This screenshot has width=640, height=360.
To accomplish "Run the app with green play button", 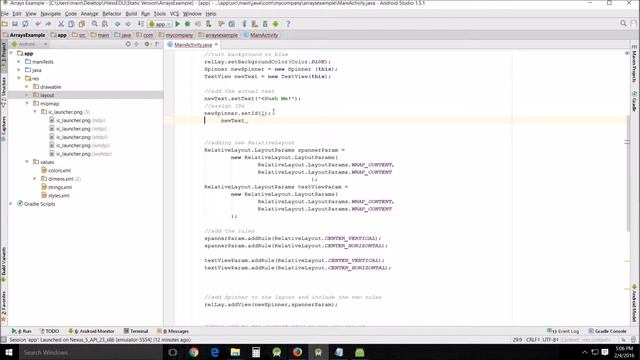I will click(178, 24).
